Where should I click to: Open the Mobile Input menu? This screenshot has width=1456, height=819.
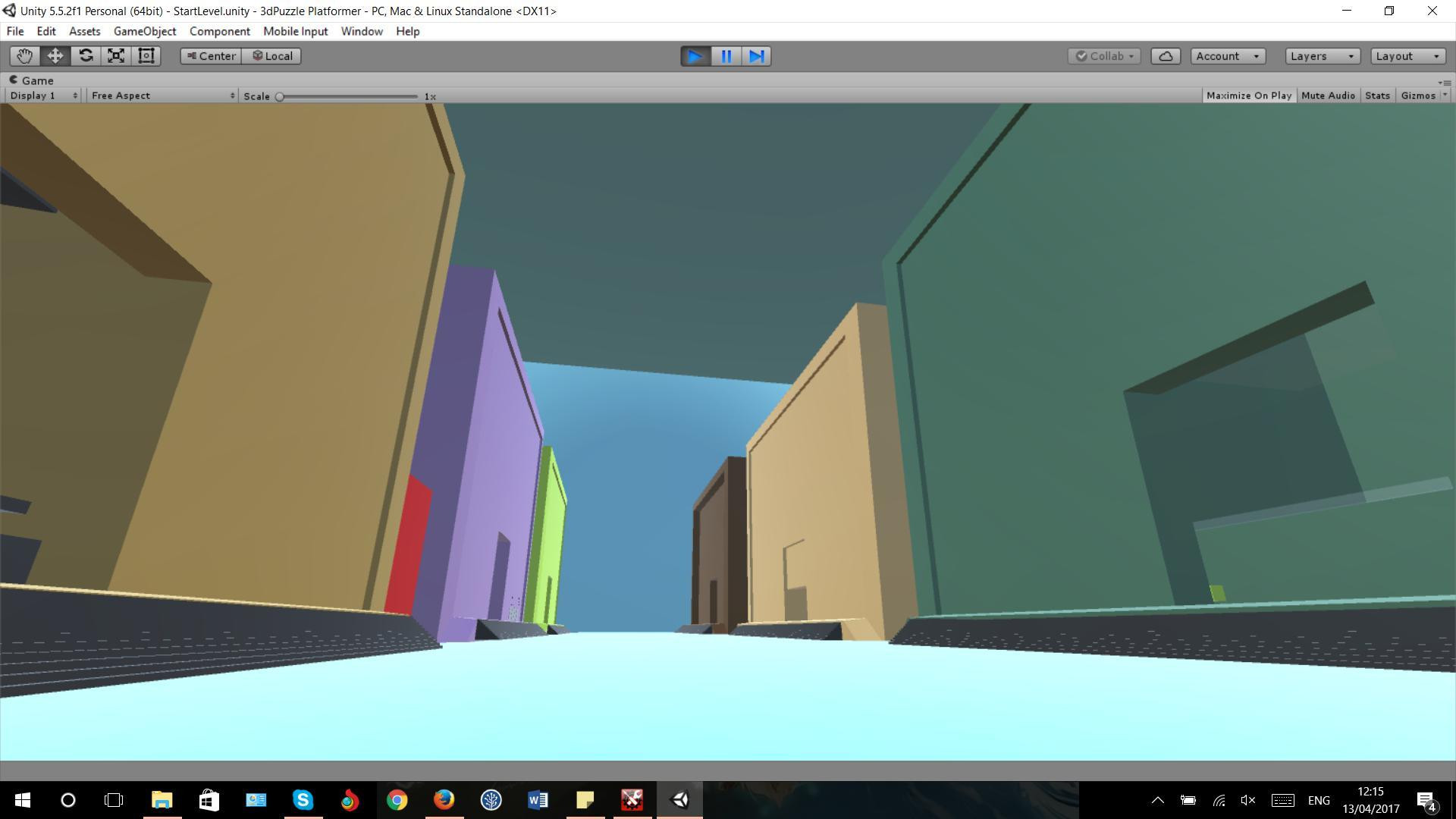(296, 31)
